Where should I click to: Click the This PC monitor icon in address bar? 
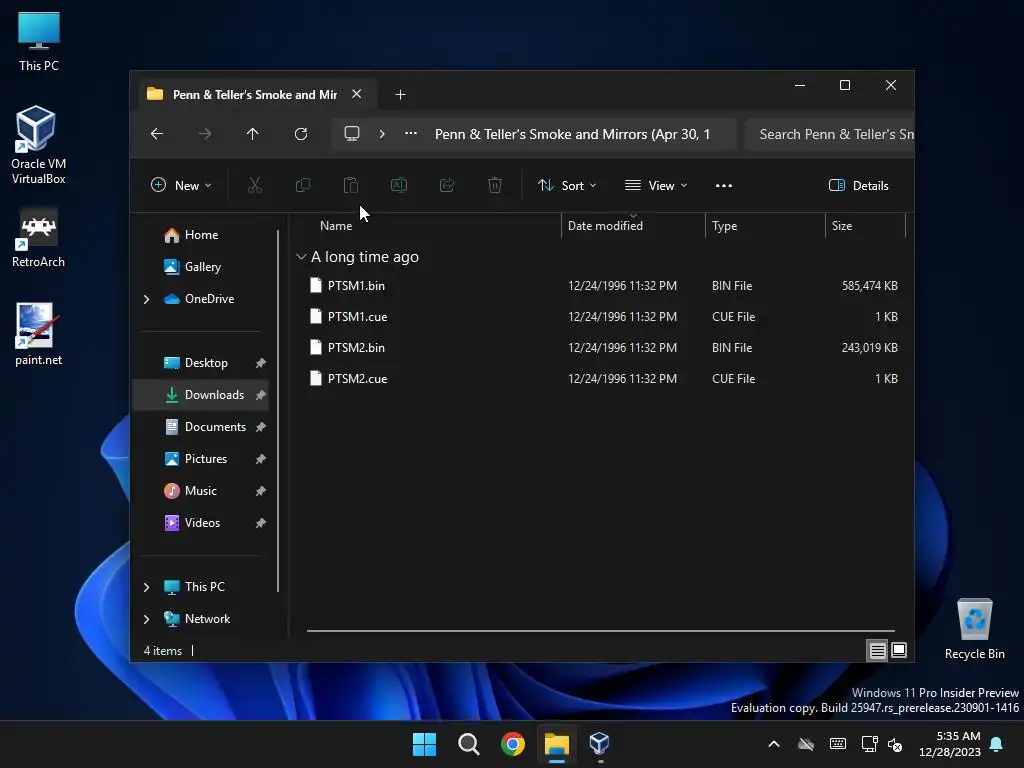coord(352,134)
